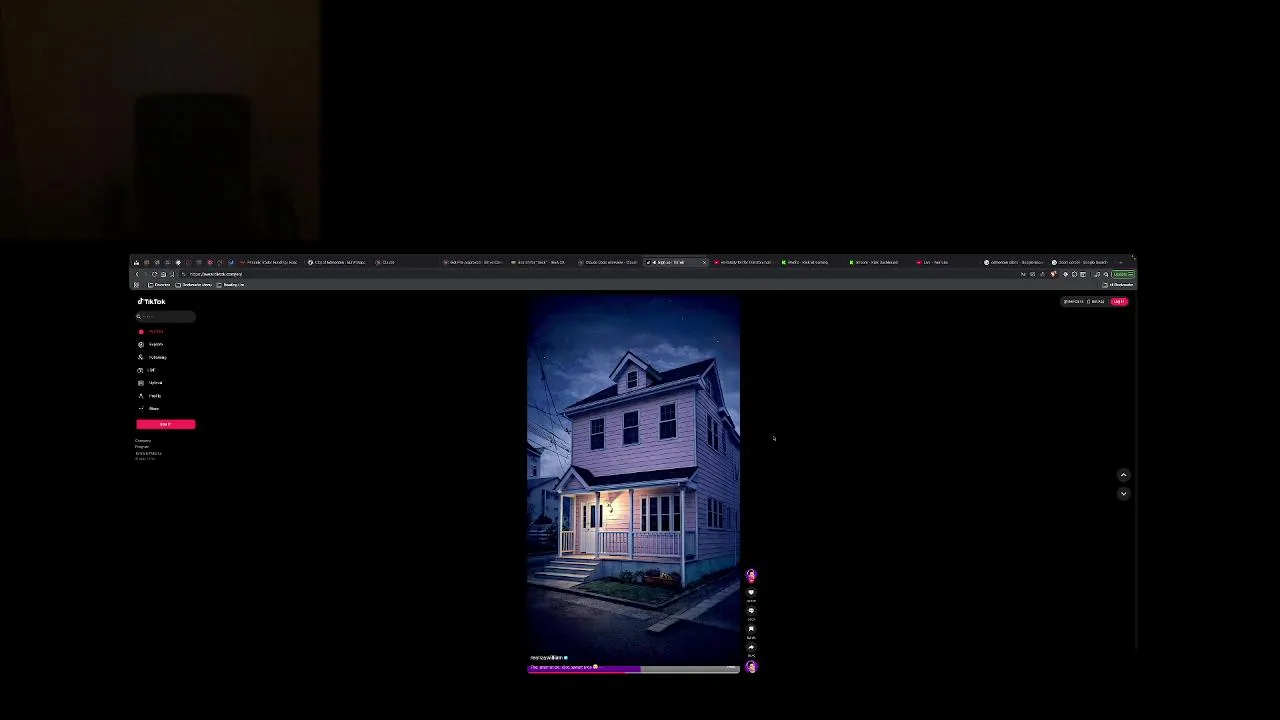This screenshot has height=720, width=1280.
Task: Open the Reading List bookmark folder
Action: (231, 285)
